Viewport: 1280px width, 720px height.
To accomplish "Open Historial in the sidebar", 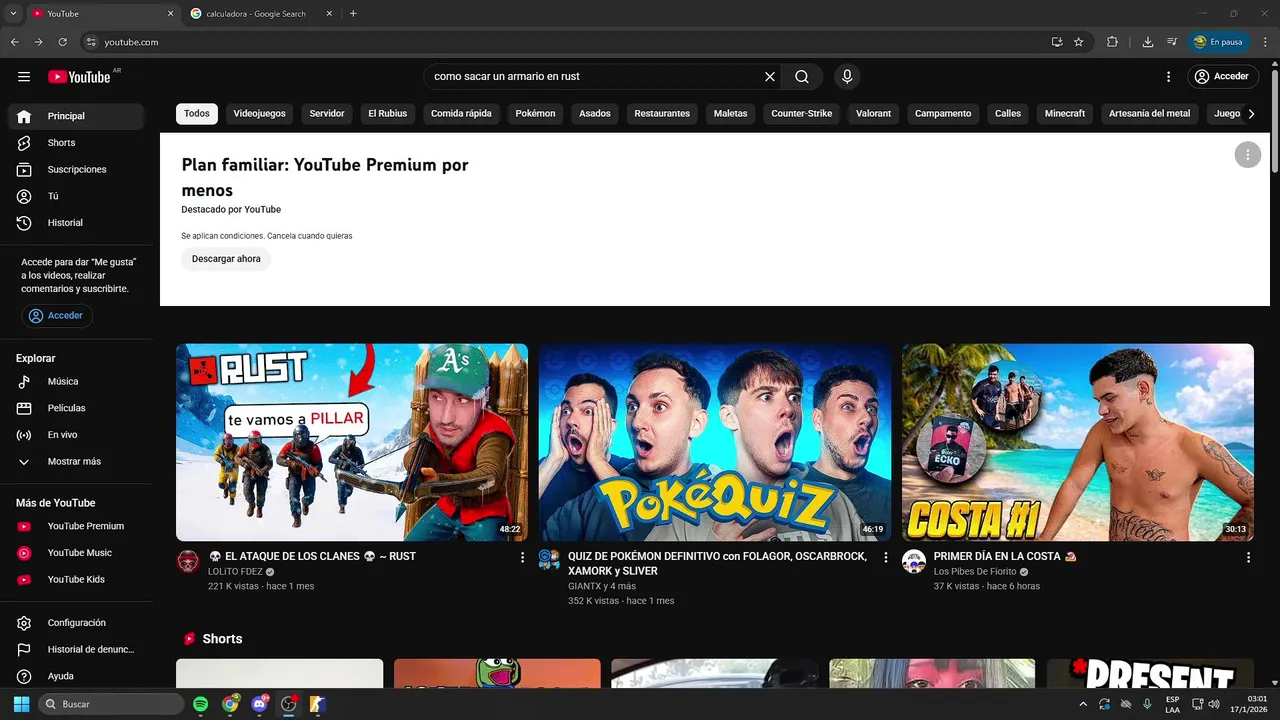I will pyautogui.click(x=77, y=223).
